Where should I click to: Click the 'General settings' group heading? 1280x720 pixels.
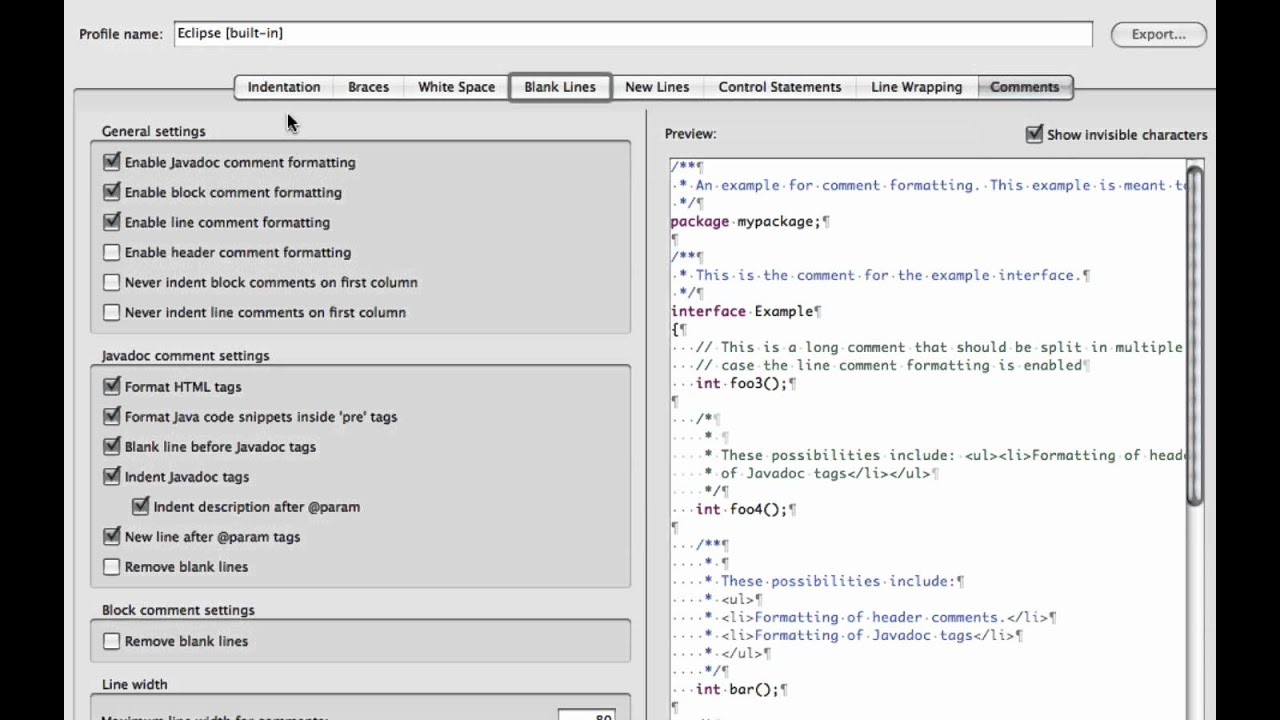pyautogui.click(x=153, y=131)
